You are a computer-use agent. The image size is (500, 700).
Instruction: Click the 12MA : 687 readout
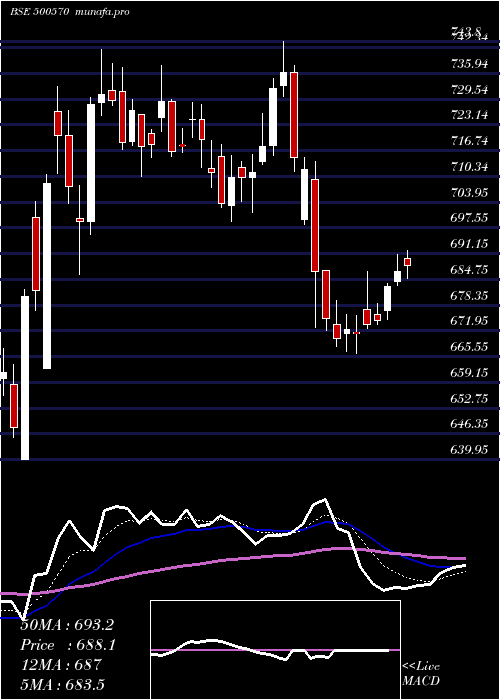point(61,665)
